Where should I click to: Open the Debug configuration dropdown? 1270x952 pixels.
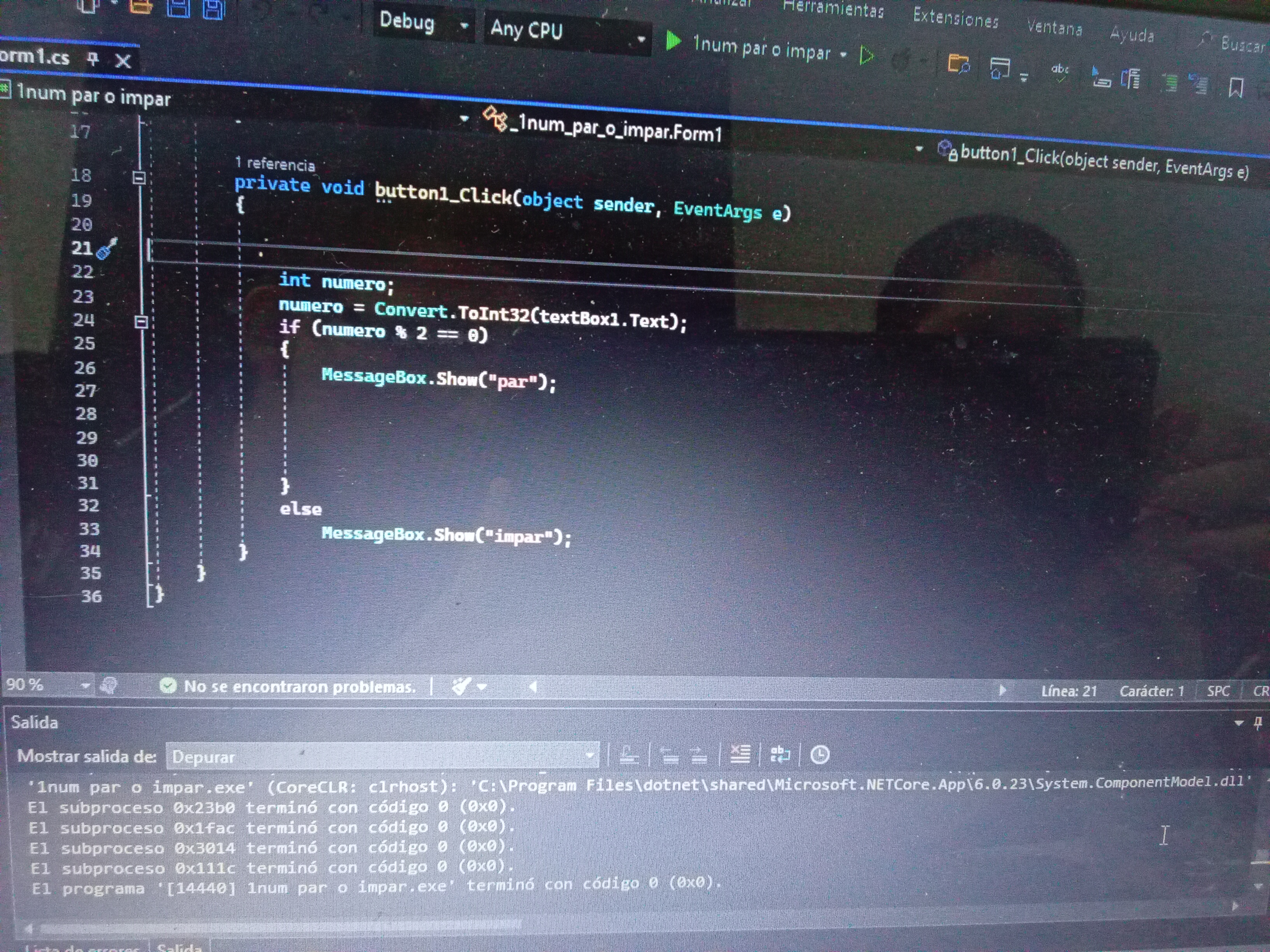(464, 25)
